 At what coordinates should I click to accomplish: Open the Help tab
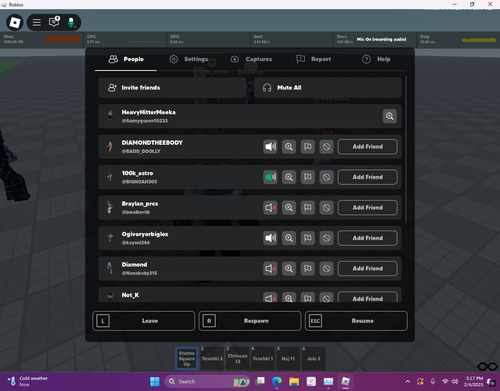click(x=376, y=59)
